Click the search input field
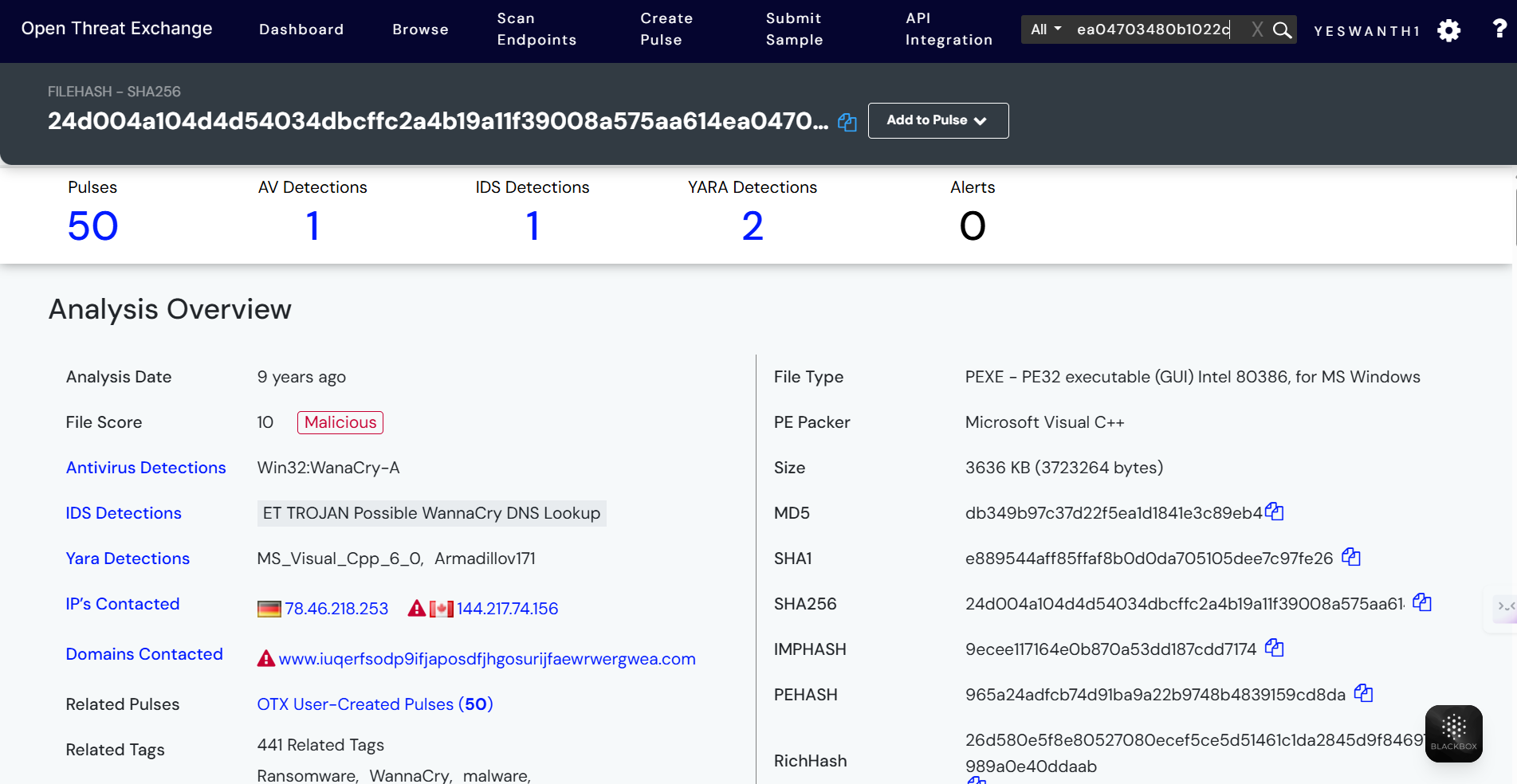Image resolution: width=1517 pixels, height=784 pixels. click(1154, 29)
